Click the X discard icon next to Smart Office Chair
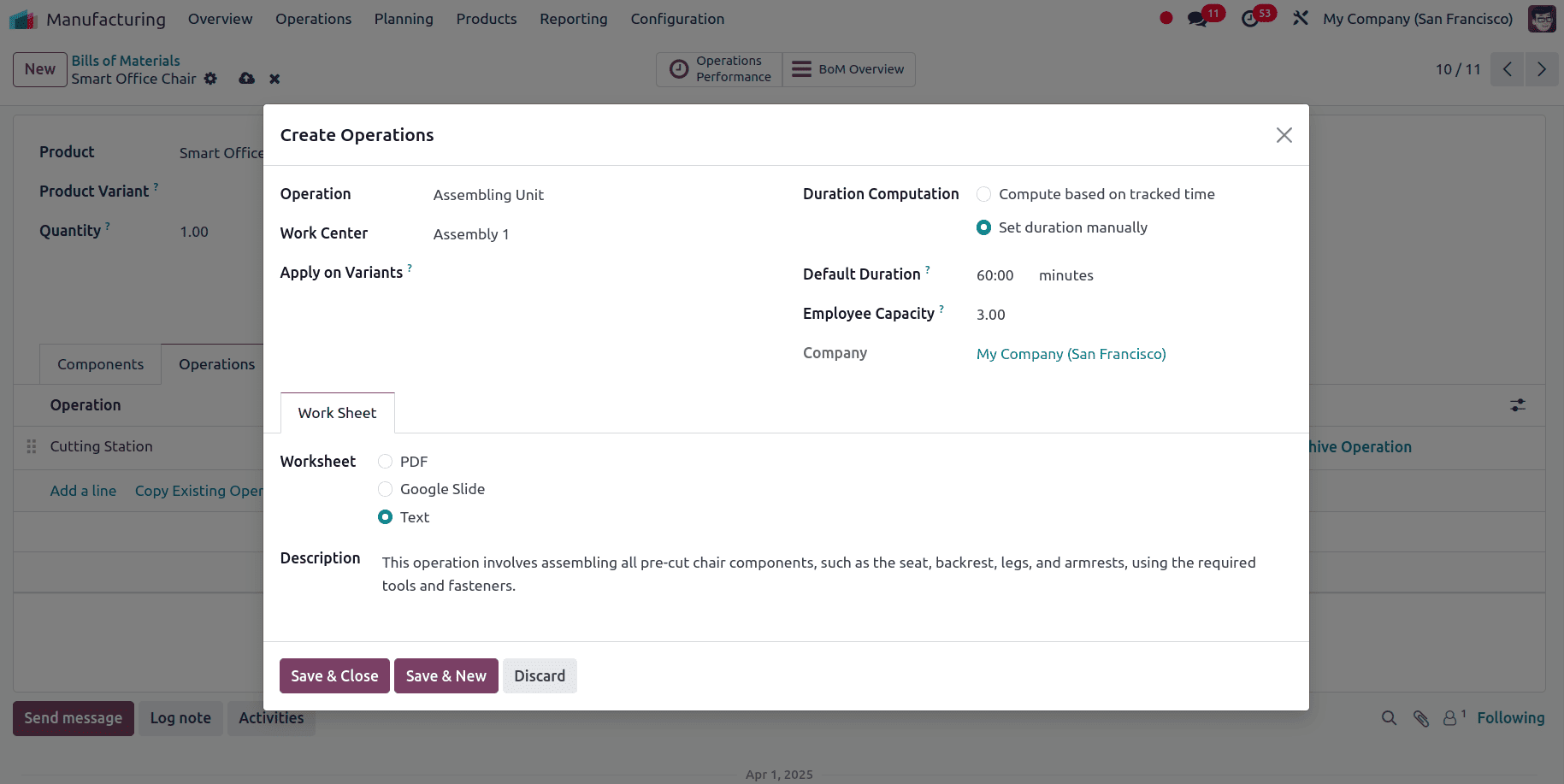This screenshot has height=784, width=1564. pyautogui.click(x=274, y=79)
